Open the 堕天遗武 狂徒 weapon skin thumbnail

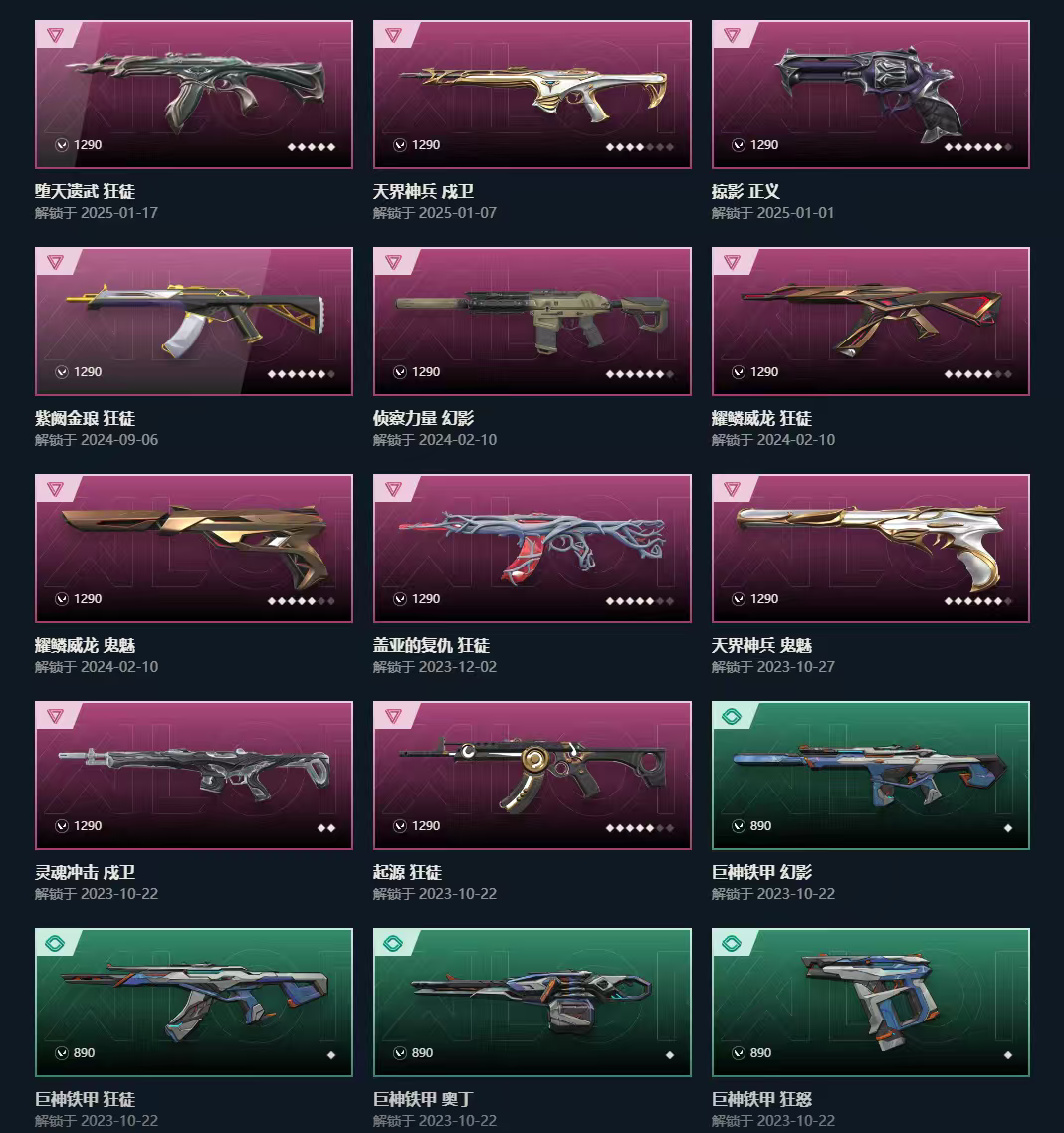pos(193,94)
